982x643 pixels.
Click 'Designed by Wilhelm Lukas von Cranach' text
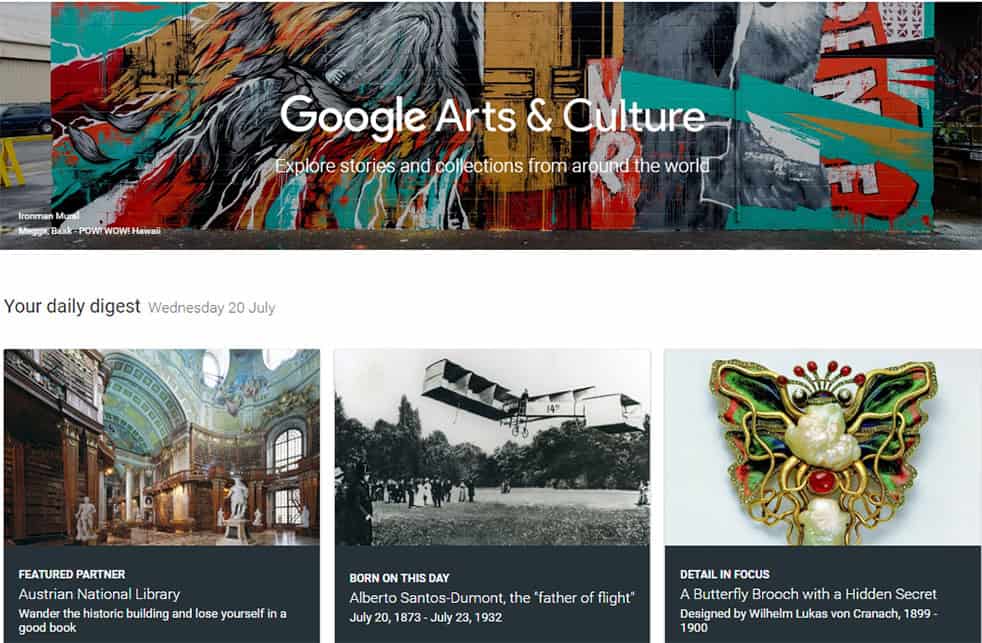[809, 613]
